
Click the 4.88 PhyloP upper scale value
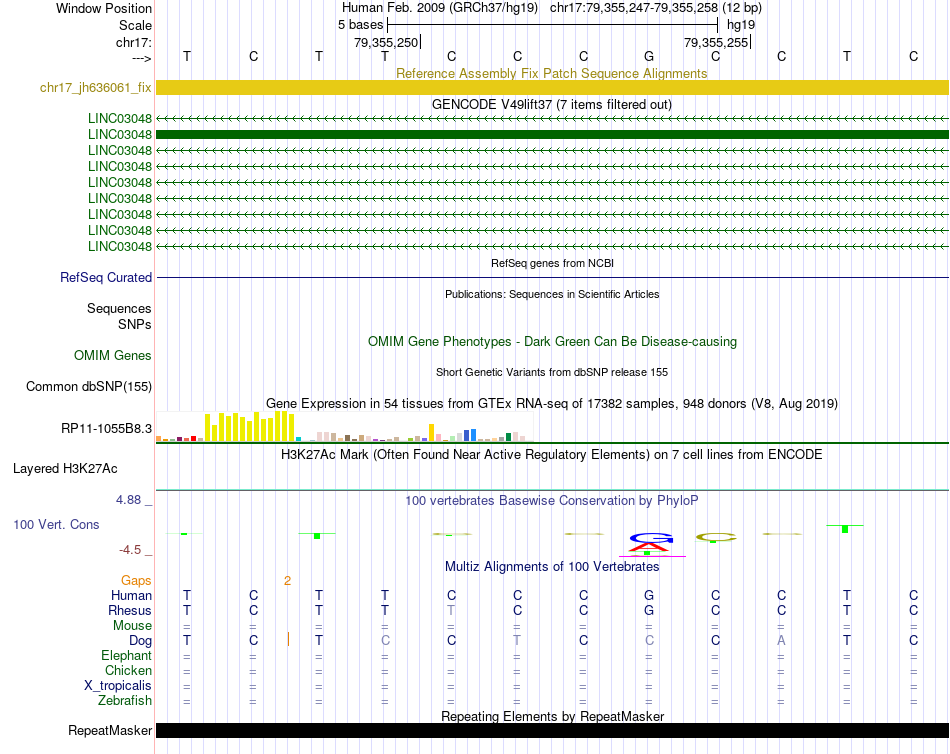(128, 500)
